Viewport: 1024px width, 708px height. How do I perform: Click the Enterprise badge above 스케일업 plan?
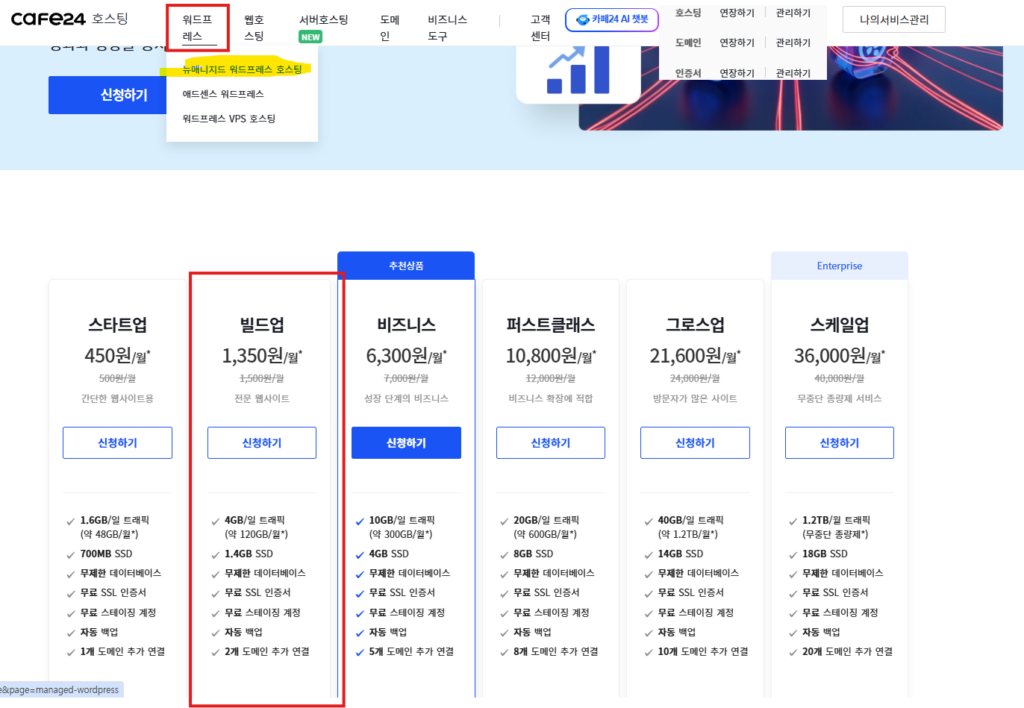[x=839, y=266]
